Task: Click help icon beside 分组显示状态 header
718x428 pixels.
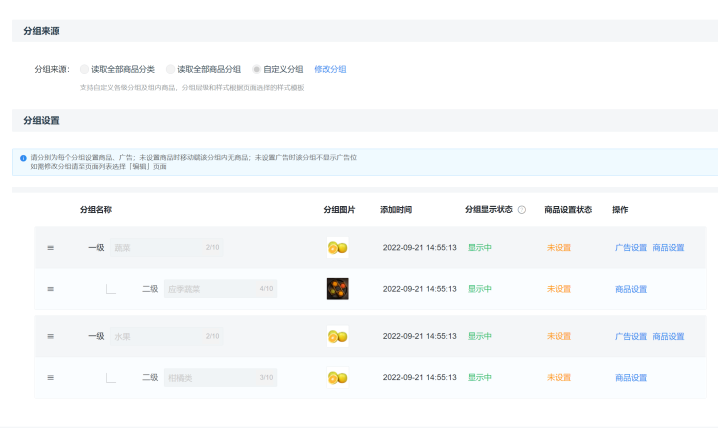Action: click(522, 210)
